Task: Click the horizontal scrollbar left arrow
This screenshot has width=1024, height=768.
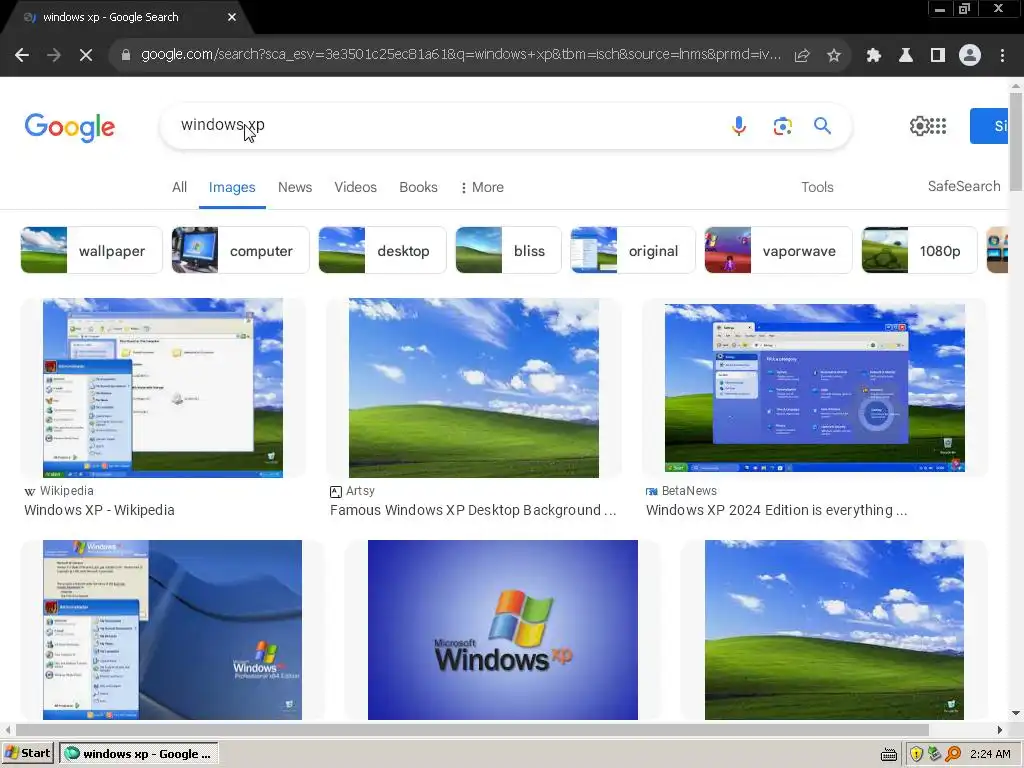Action: click(x=8, y=729)
